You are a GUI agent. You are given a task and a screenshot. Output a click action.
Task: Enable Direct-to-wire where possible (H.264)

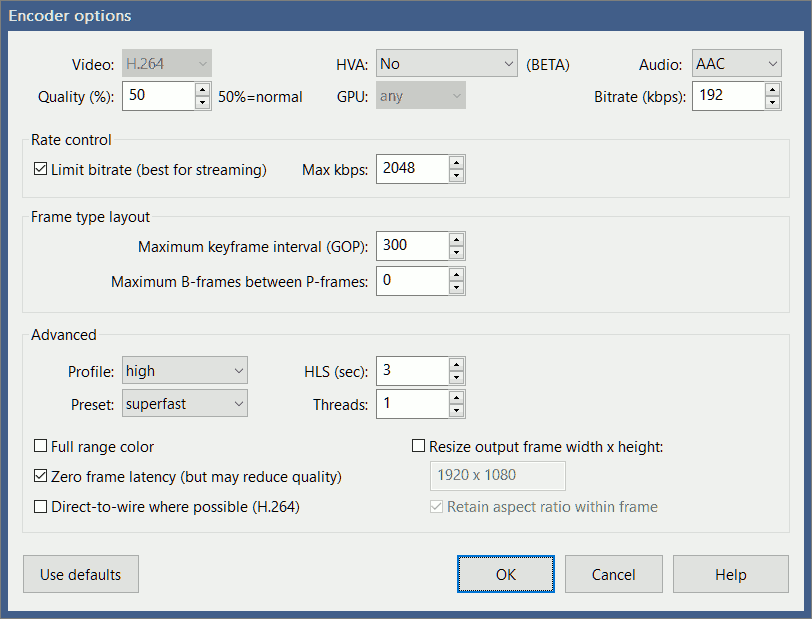coord(41,507)
